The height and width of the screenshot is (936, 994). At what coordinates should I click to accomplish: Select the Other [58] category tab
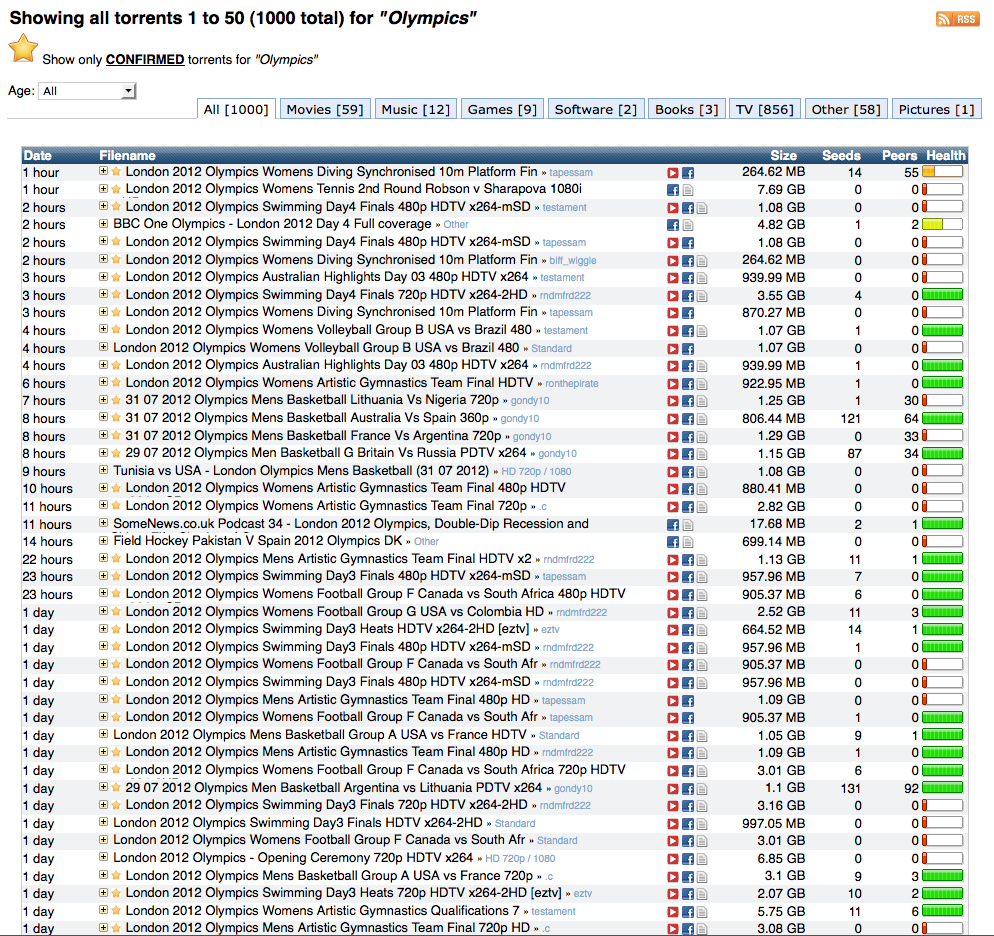[846, 110]
